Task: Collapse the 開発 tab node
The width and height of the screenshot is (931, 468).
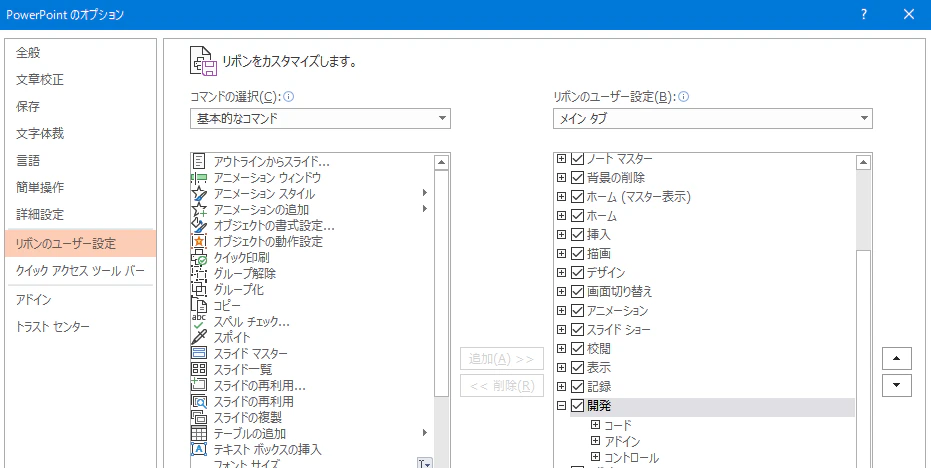Action: 561,406
